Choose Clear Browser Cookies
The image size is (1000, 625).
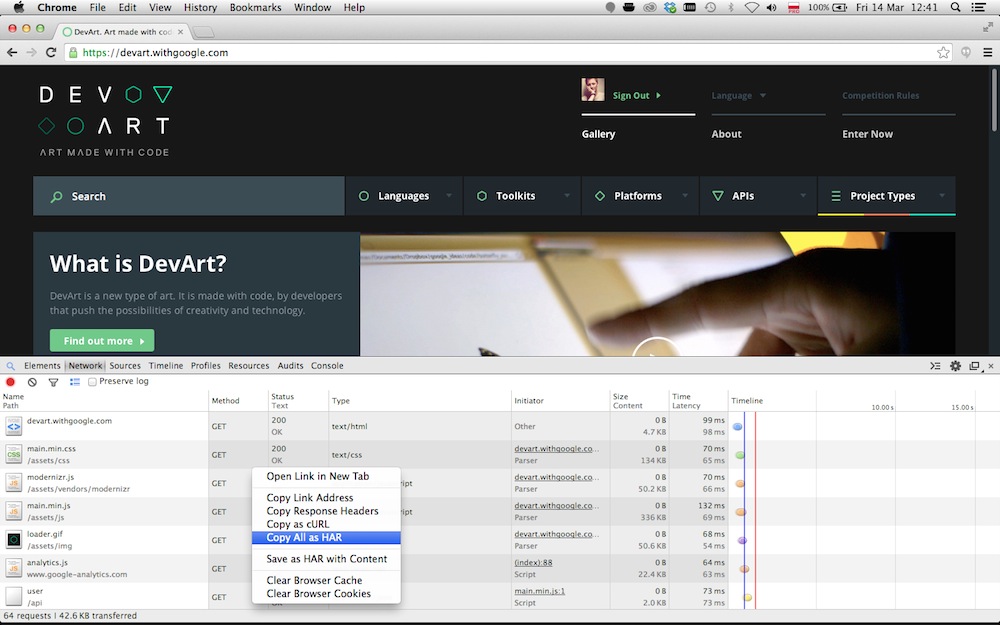(x=326, y=594)
